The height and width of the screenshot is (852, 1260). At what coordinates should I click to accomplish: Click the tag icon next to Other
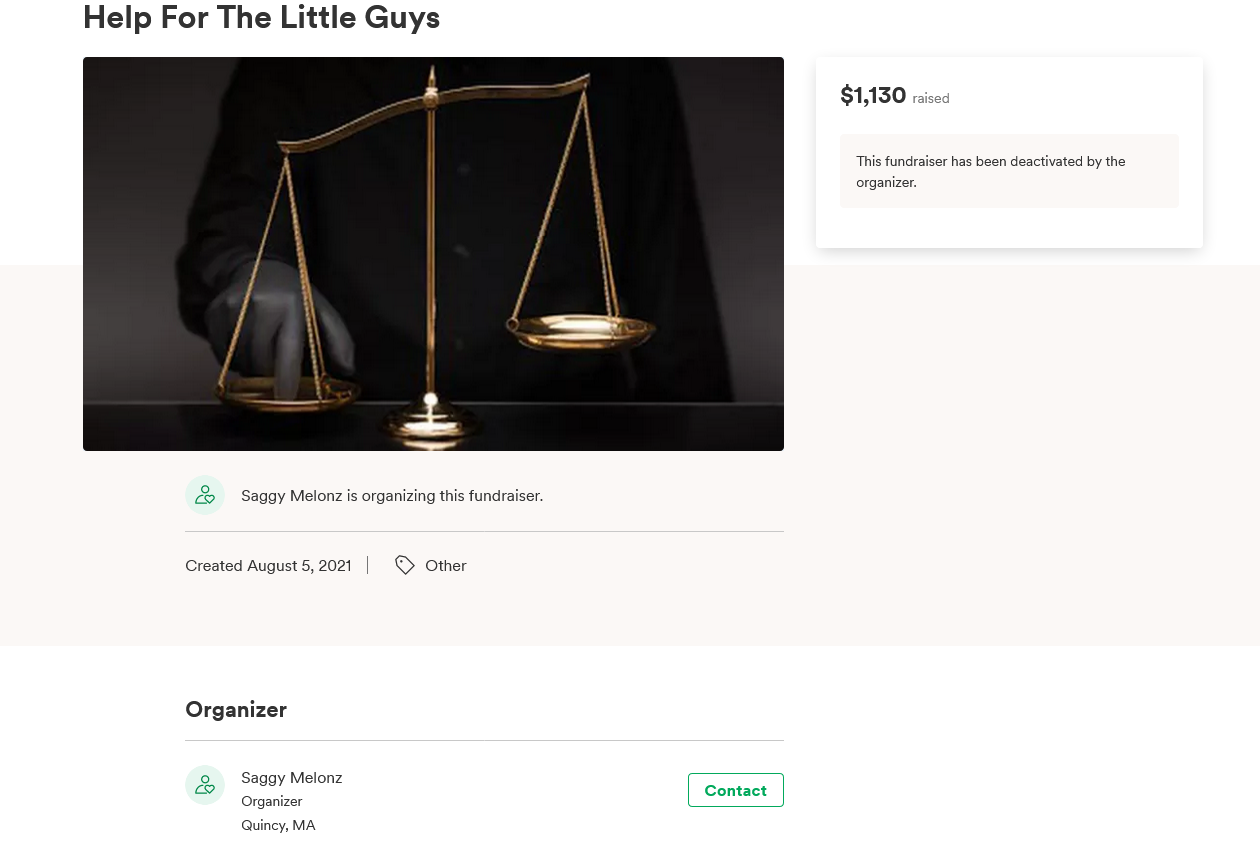click(405, 565)
